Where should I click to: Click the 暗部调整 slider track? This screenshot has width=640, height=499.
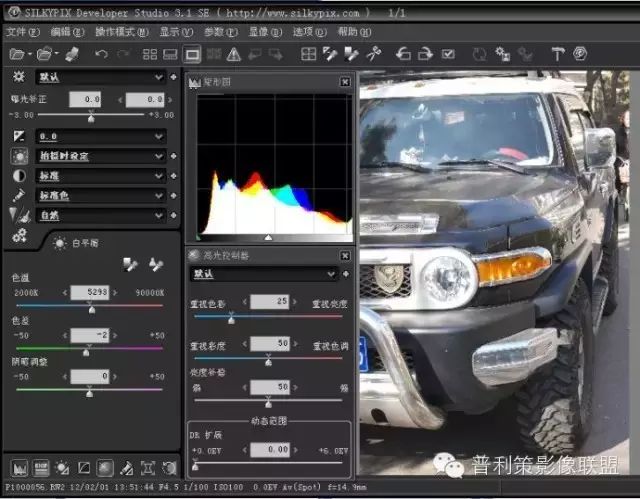click(x=89, y=390)
